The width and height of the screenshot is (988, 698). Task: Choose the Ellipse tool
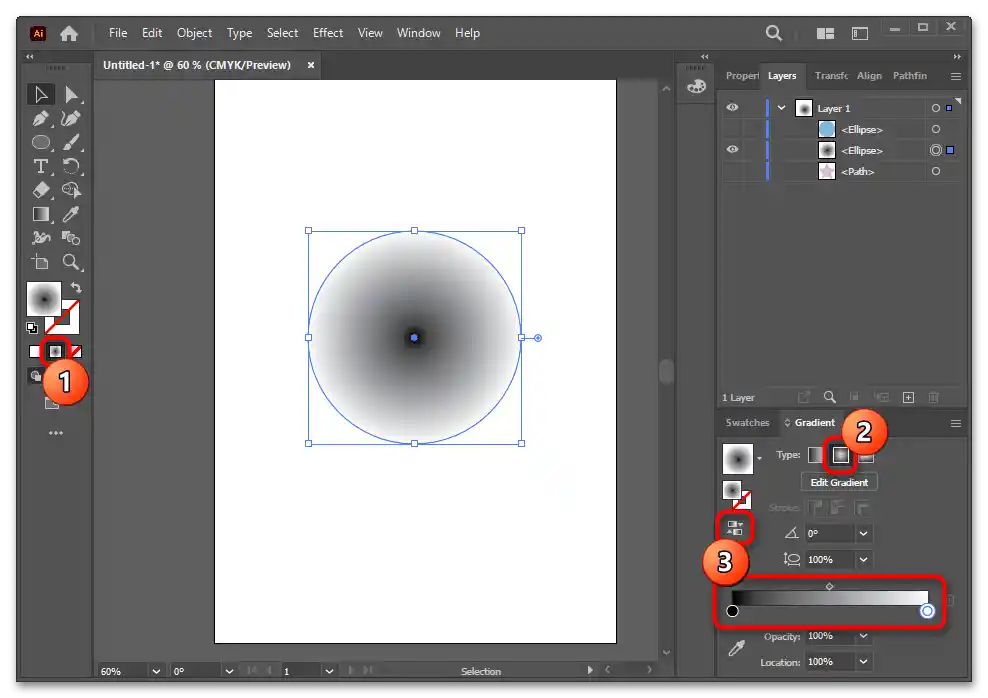click(41, 143)
